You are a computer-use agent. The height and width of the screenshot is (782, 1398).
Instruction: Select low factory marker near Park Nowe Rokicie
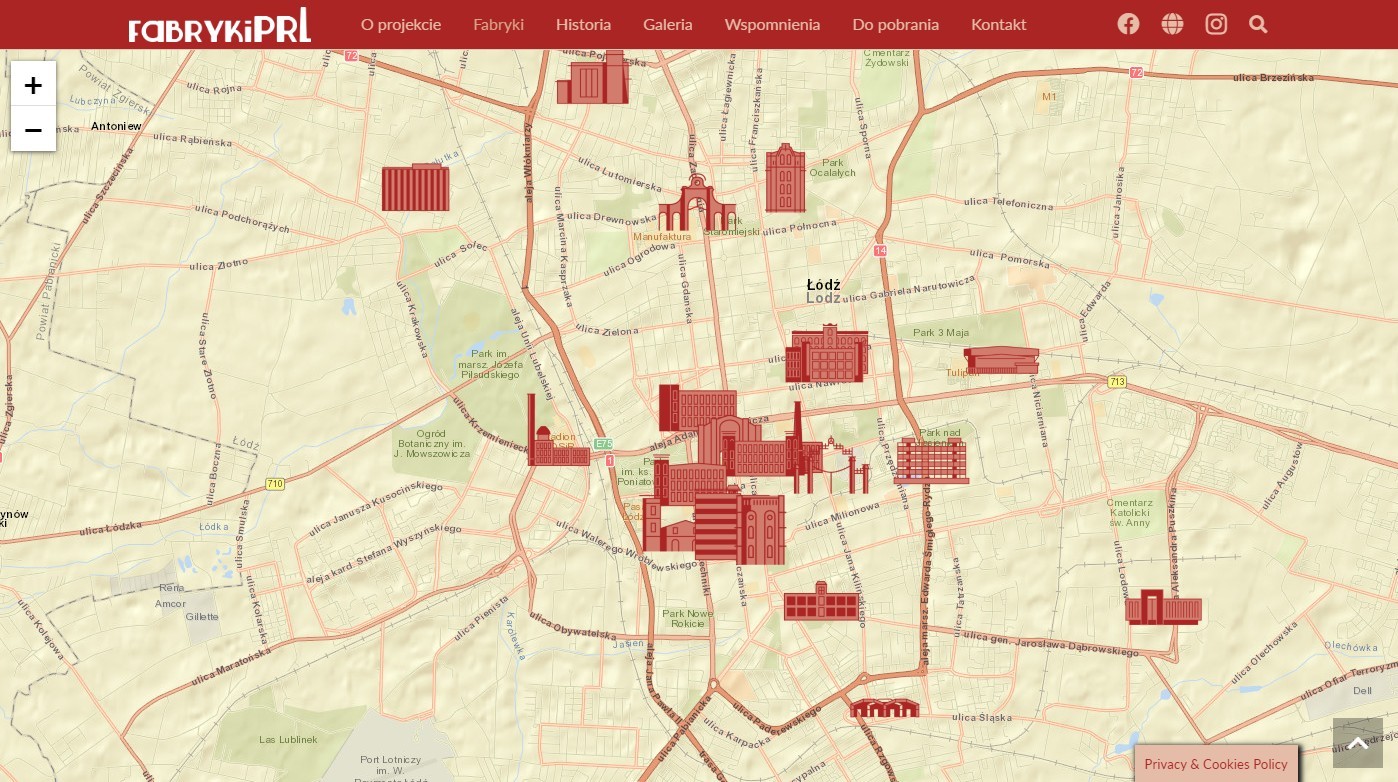coord(822,602)
